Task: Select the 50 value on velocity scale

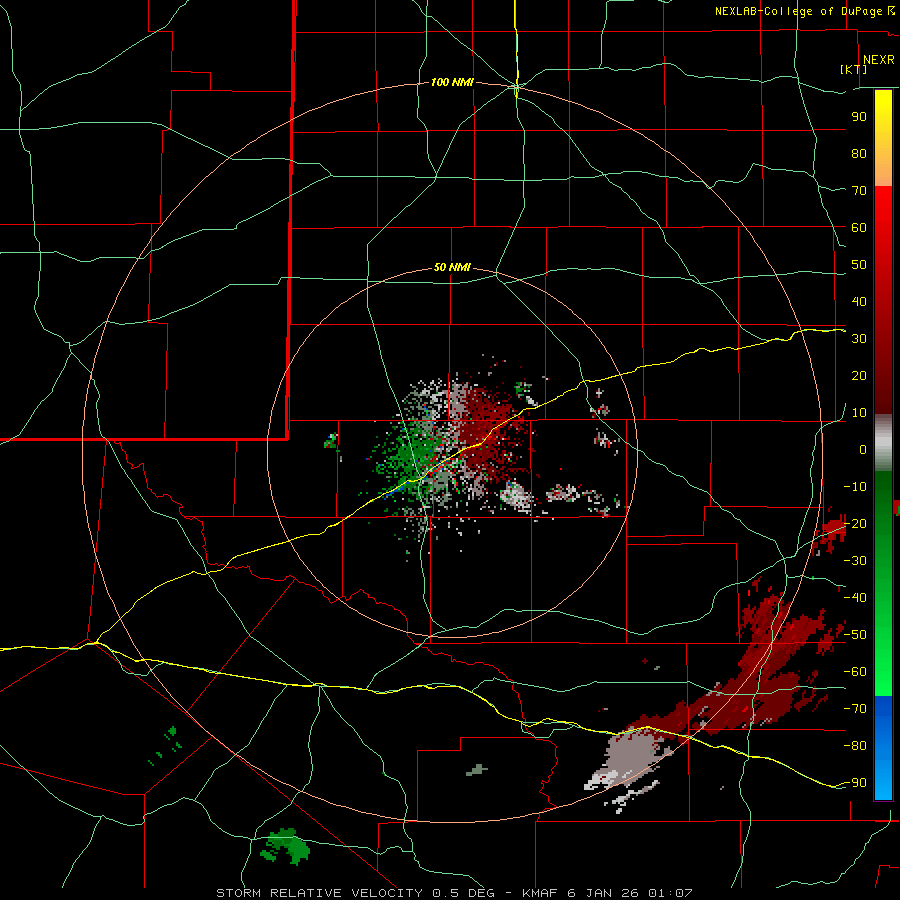Action: (859, 265)
